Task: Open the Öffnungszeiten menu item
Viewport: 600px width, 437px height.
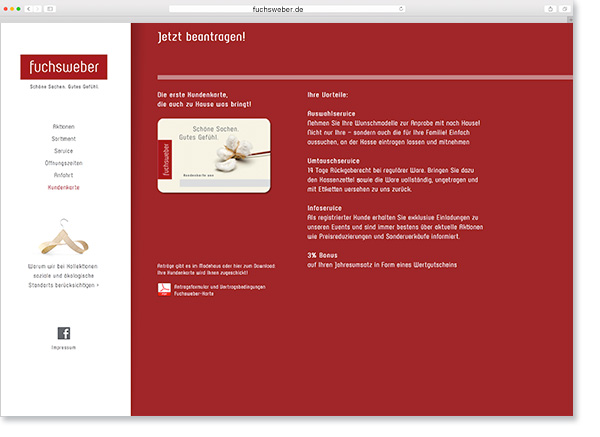Action: [64, 163]
